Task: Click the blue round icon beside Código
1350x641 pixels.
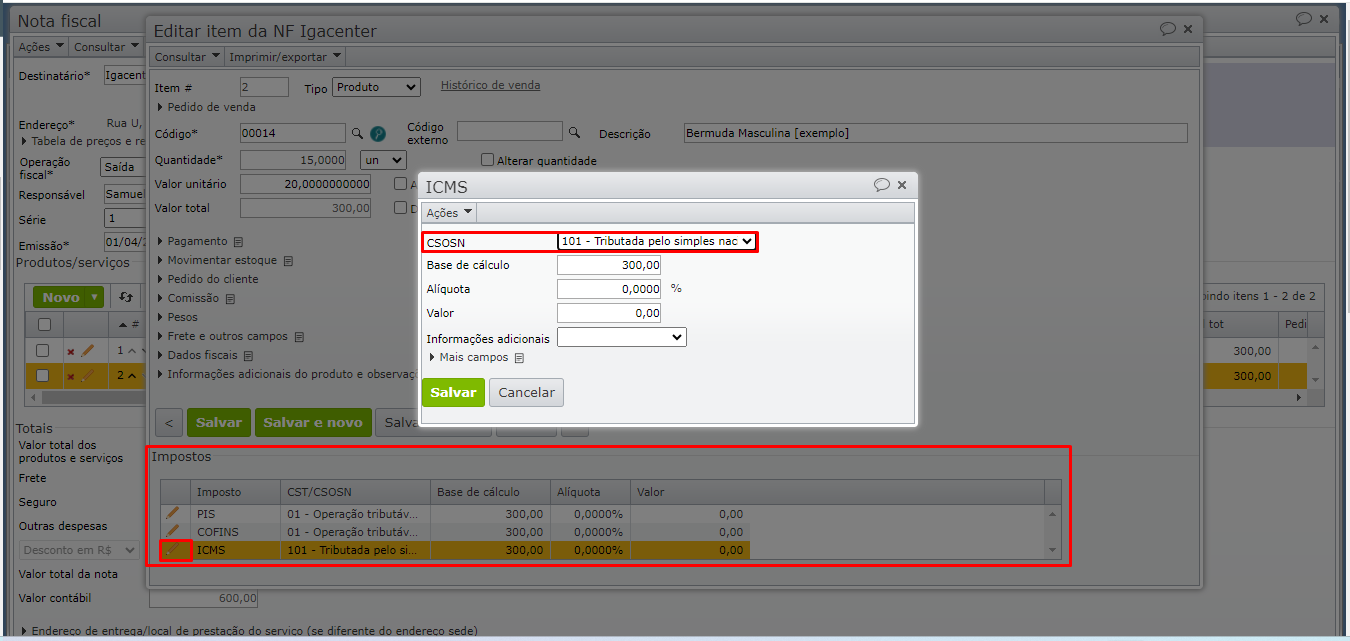Action: pyautogui.click(x=378, y=133)
